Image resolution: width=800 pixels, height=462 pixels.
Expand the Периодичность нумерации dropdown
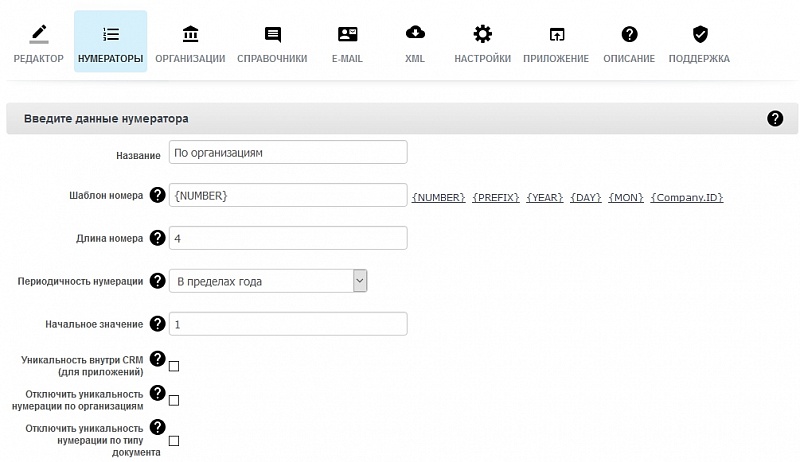pyautogui.click(x=268, y=281)
